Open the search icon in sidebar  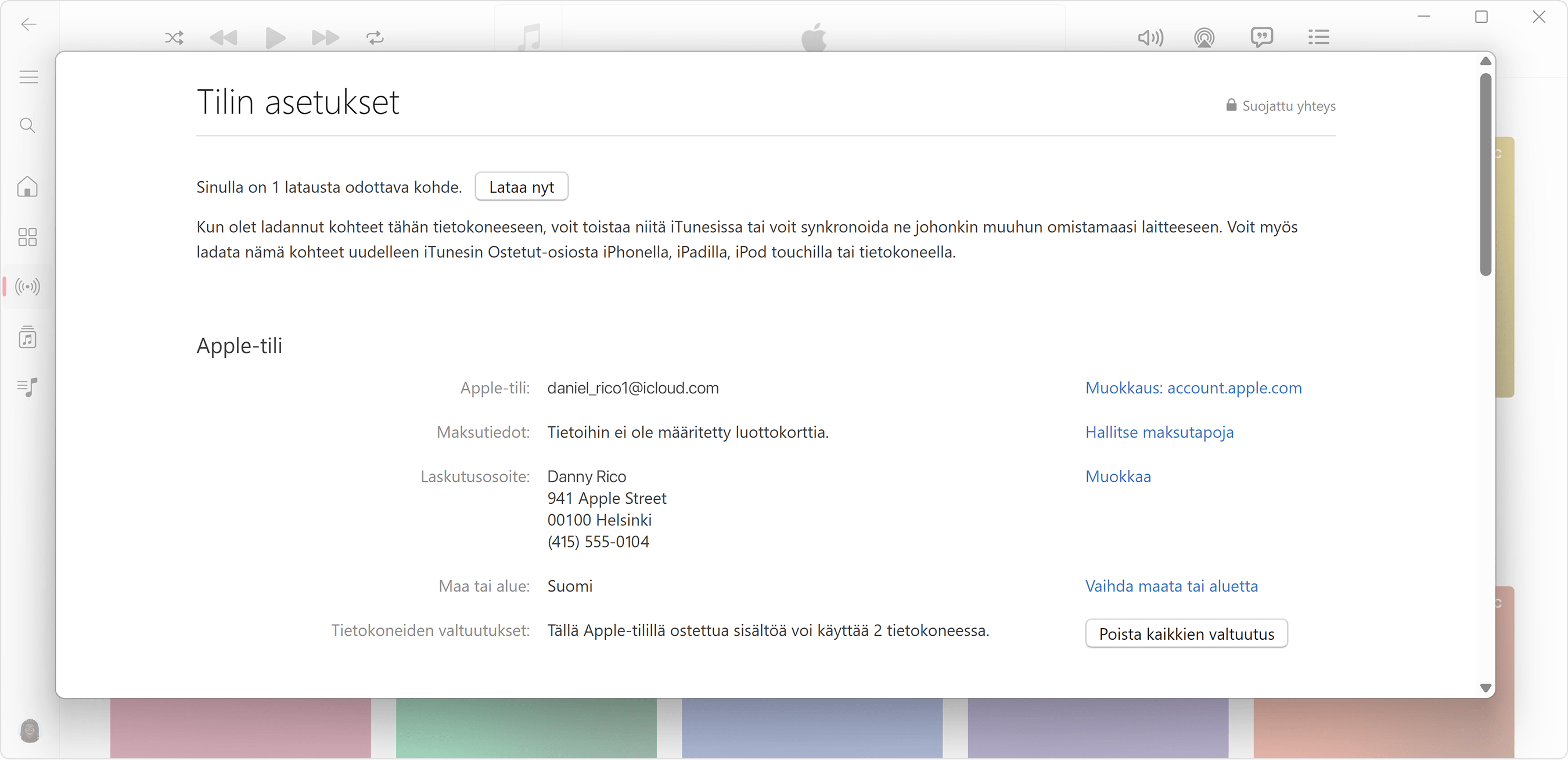pos(27,126)
